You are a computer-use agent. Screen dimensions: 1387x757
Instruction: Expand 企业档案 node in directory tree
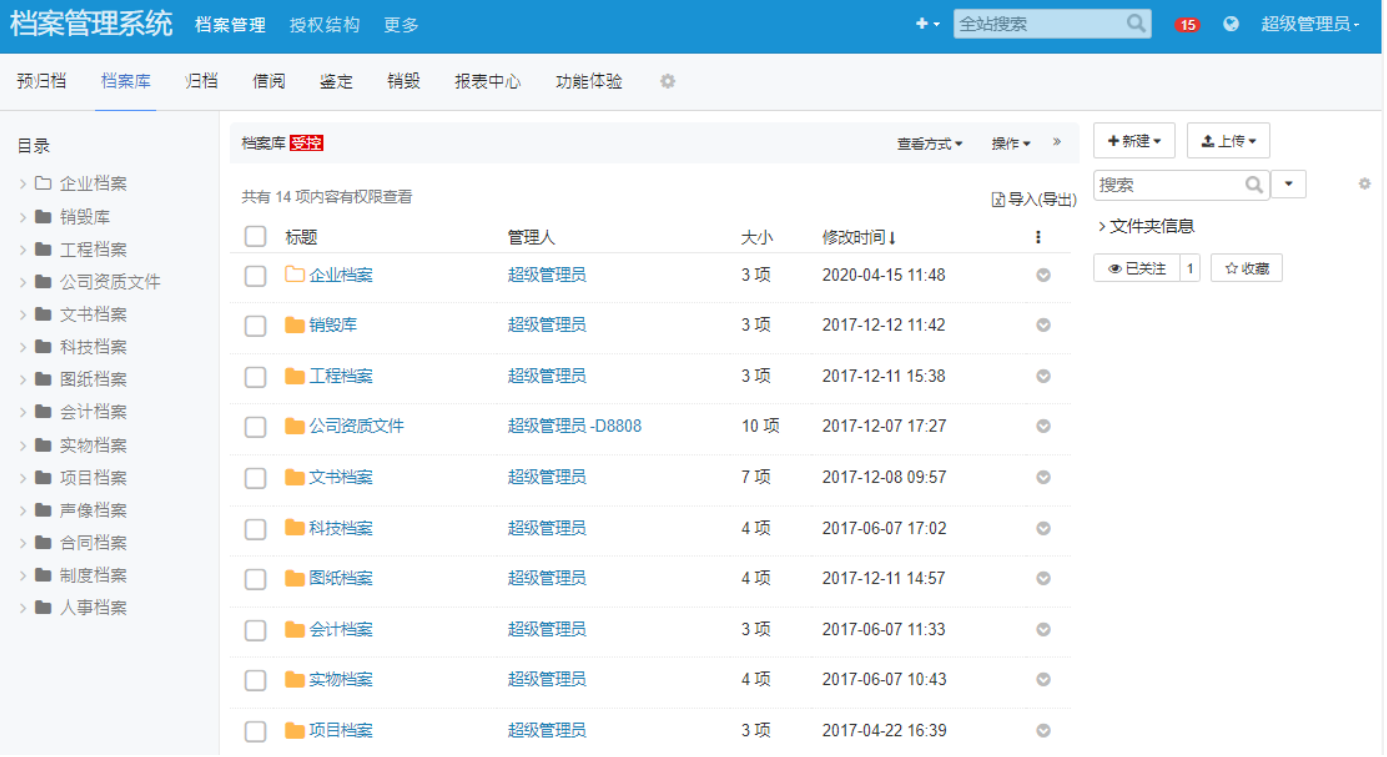pyautogui.click(x=23, y=184)
